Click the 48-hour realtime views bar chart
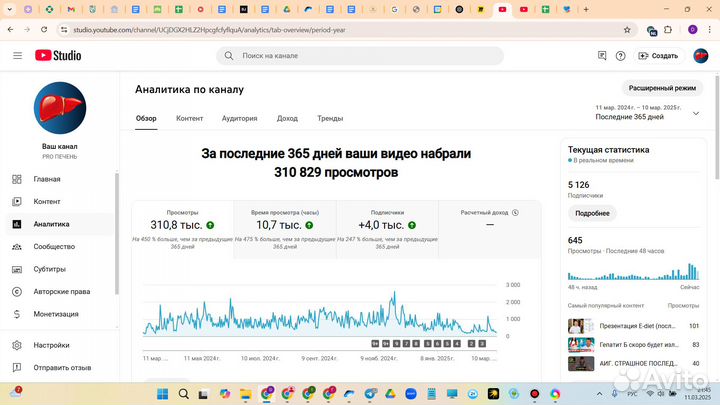The width and height of the screenshot is (720, 405). [x=633, y=272]
